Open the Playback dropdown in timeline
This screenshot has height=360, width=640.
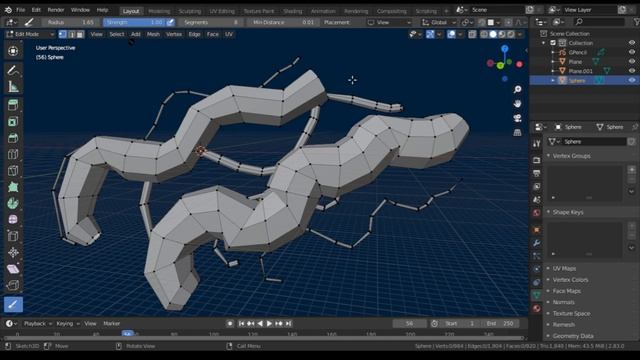(x=38, y=324)
